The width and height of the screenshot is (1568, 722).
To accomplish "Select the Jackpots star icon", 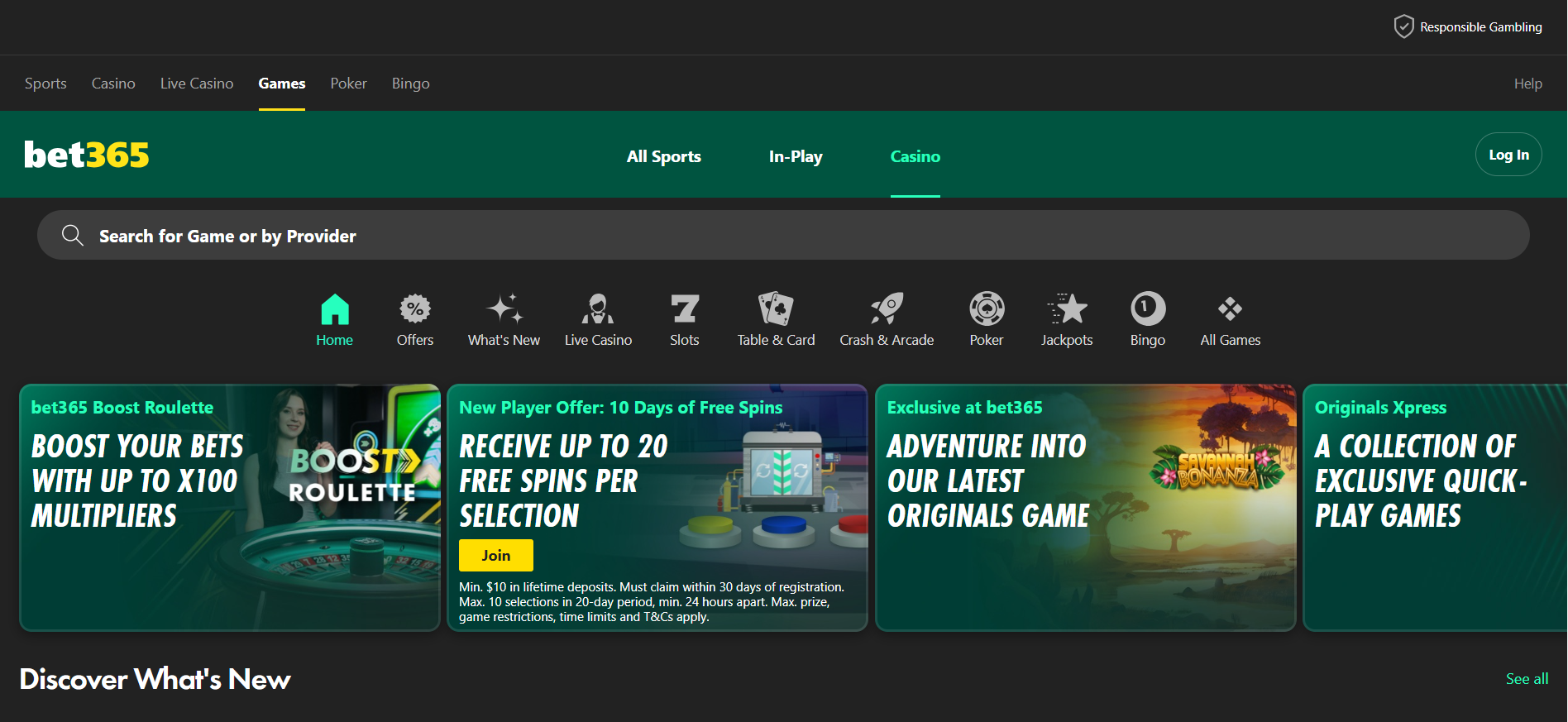I will pos(1067,310).
